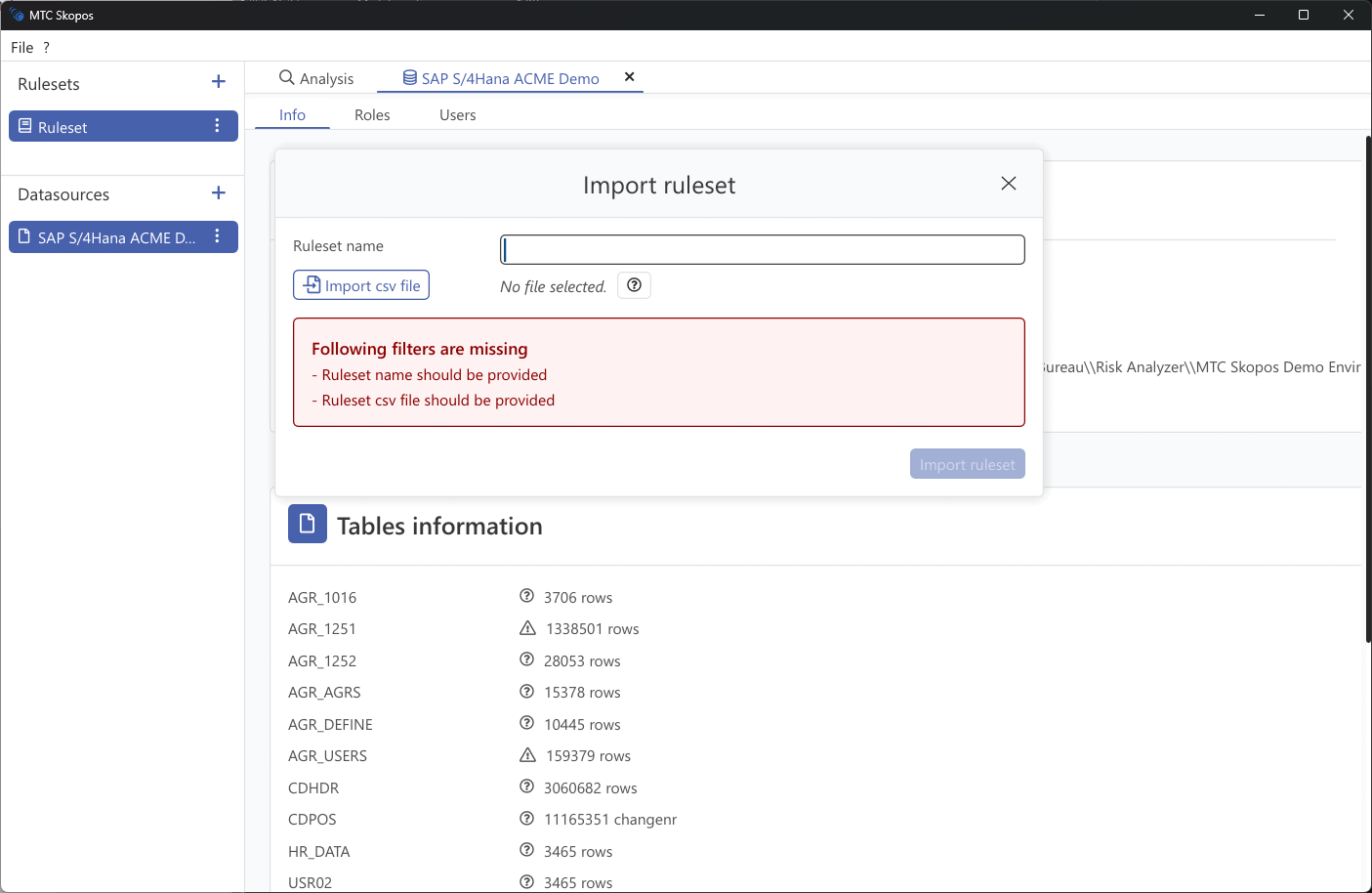Click the vertical scrollbar on right edge
The width and height of the screenshot is (1372, 893).
pyautogui.click(x=1367, y=391)
